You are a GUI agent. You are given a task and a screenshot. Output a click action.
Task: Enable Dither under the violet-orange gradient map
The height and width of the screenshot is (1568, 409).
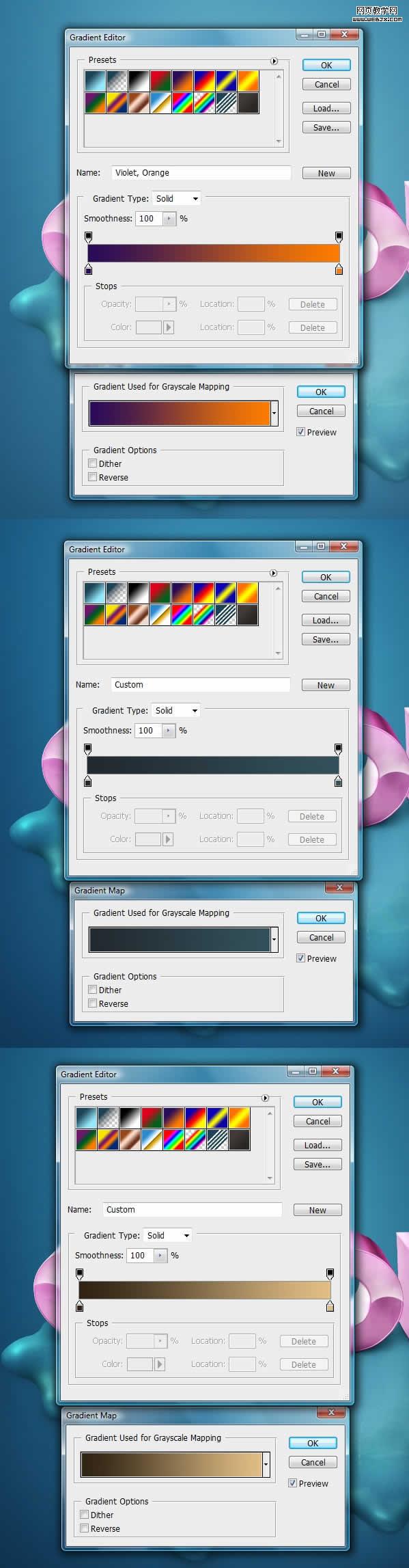tap(93, 463)
